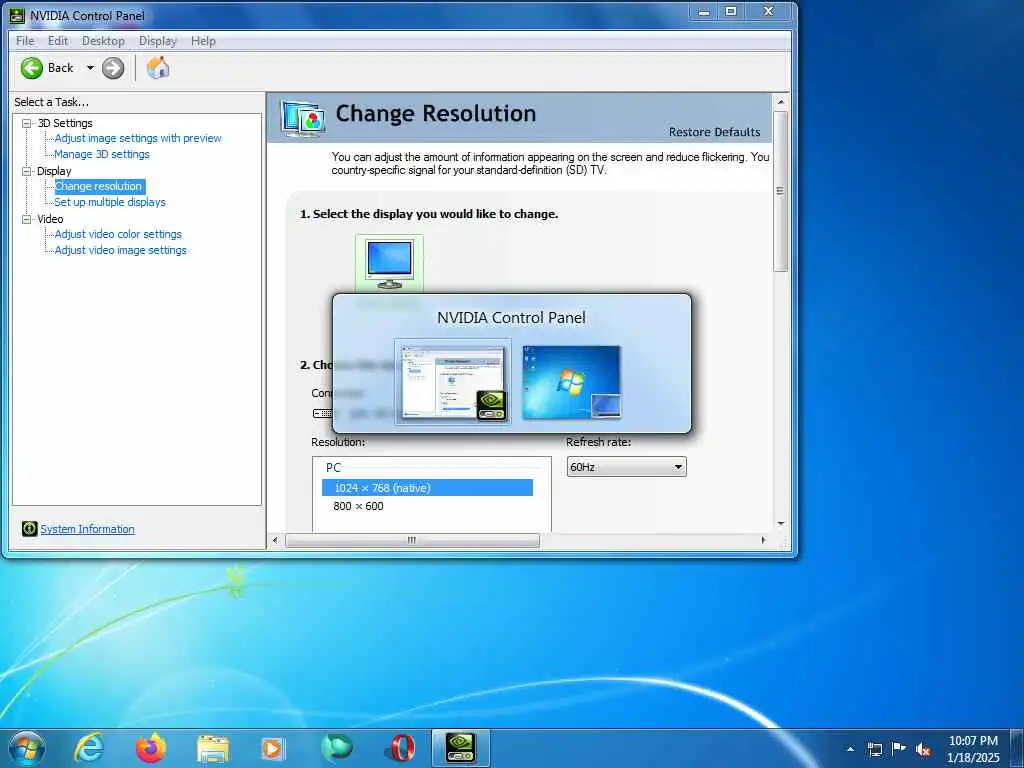Collapse the Video tree node

pyautogui.click(x=27, y=219)
